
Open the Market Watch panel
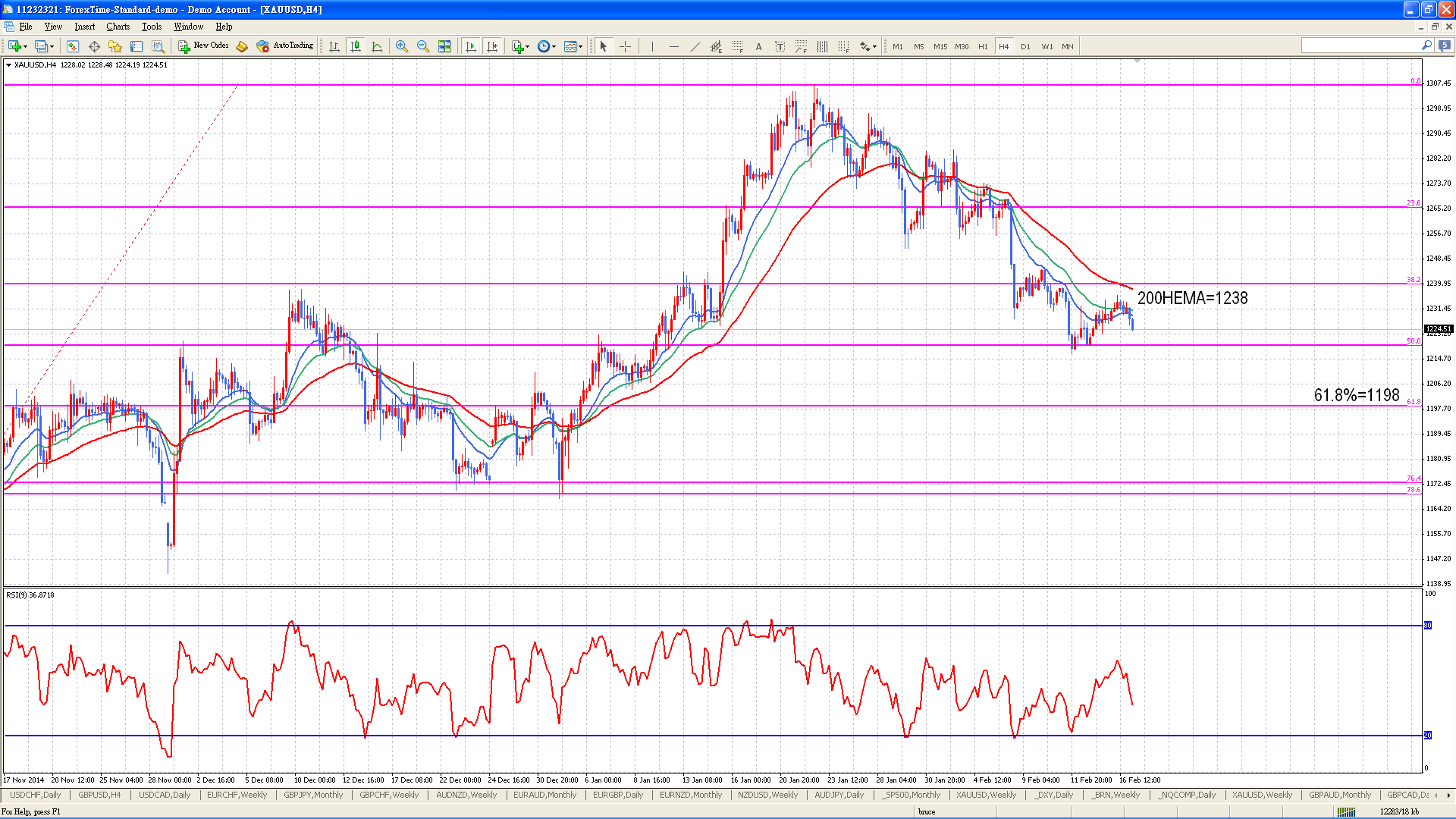point(73,46)
